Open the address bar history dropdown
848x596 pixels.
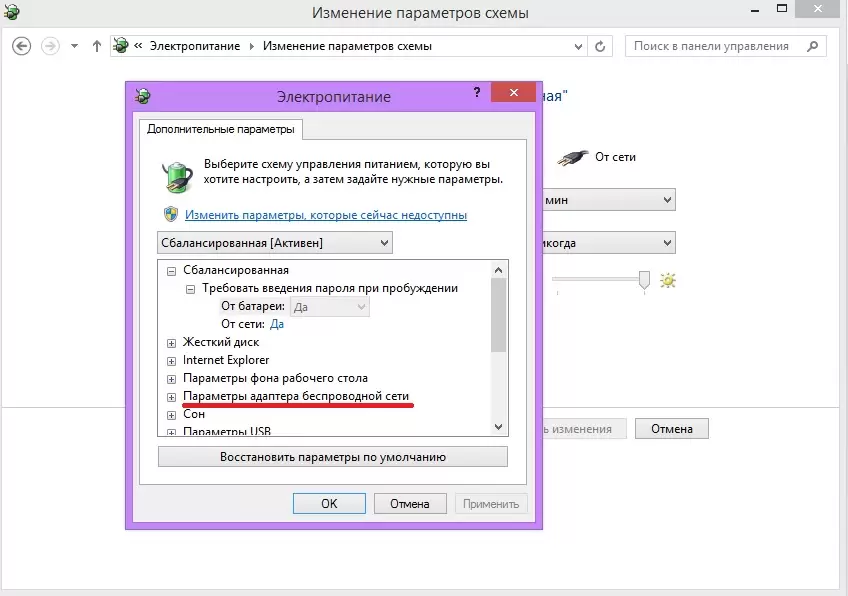point(577,46)
